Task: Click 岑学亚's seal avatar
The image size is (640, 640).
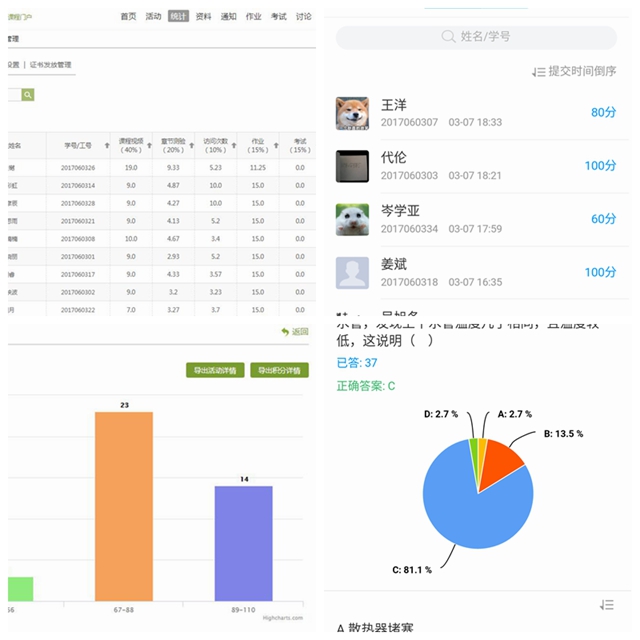Action: 352,219
